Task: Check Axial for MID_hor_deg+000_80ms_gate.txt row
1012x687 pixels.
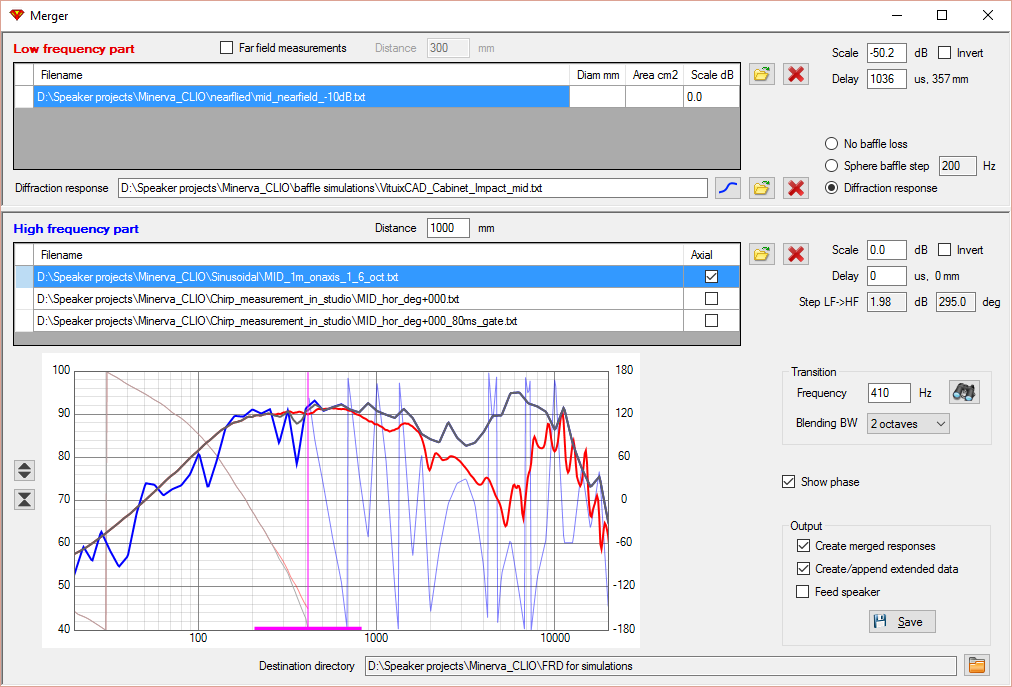Action: (x=711, y=320)
